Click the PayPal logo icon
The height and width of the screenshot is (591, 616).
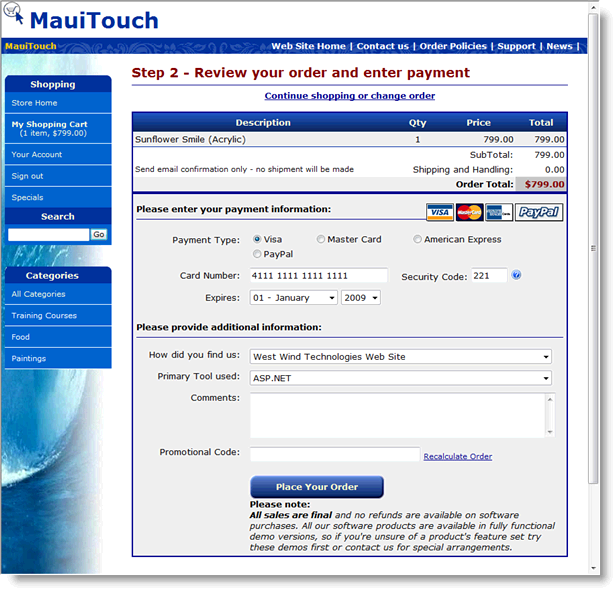[x=539, y=212]
